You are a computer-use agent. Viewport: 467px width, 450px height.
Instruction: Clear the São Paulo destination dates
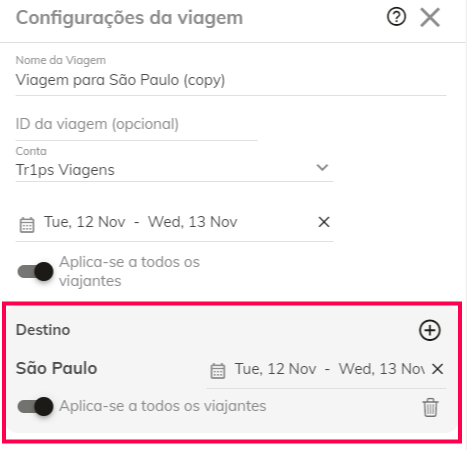(437, 369)
